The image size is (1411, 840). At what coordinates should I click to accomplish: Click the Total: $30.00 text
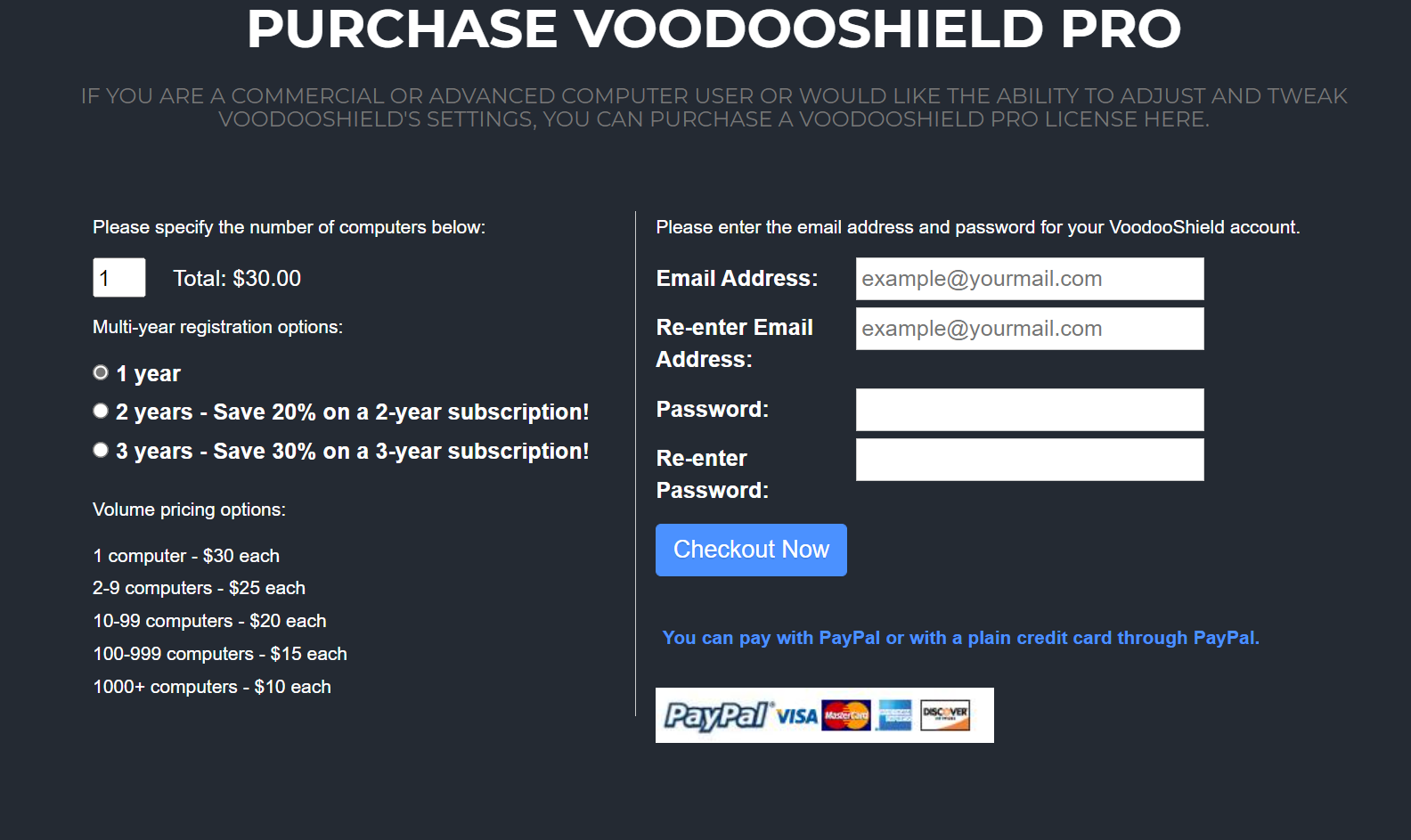pyautogui.click(x=237, y=279)
